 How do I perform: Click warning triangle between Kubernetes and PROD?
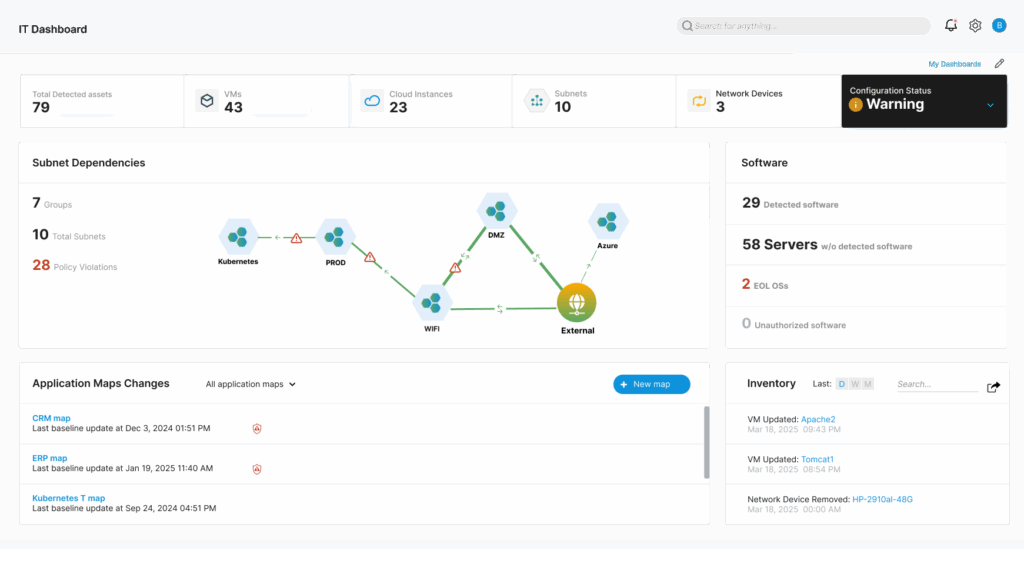click(296, 238)
